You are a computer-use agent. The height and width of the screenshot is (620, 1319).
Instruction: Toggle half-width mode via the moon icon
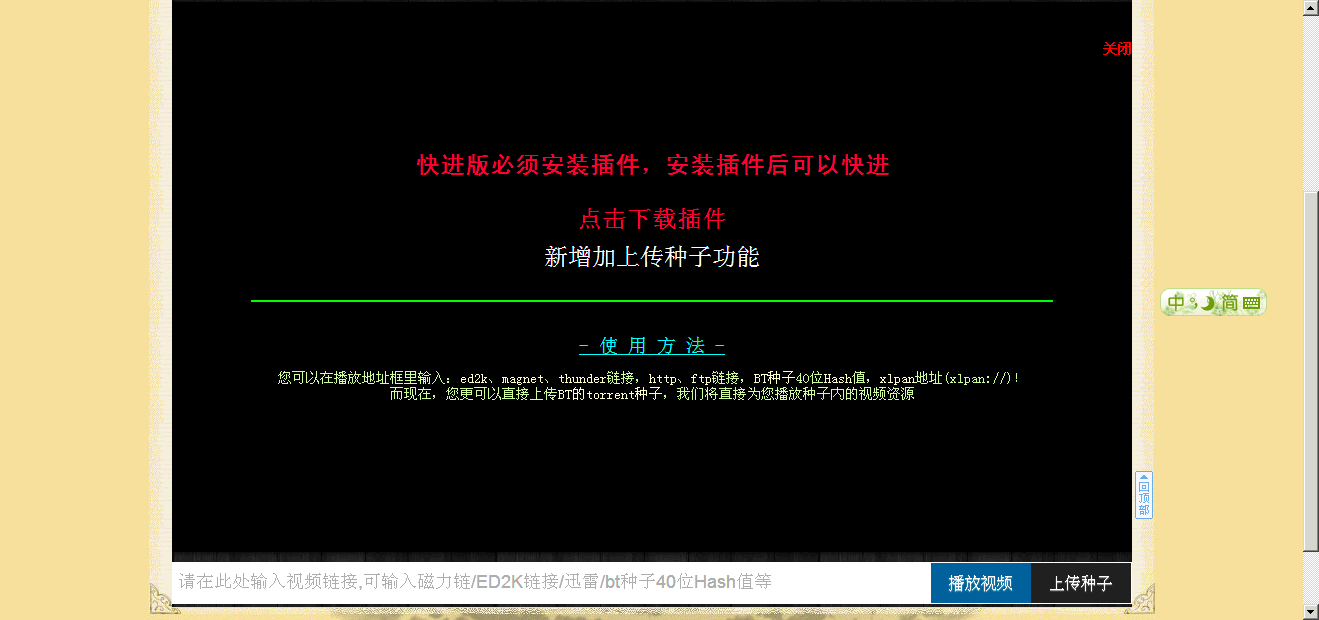[1207, 303]
